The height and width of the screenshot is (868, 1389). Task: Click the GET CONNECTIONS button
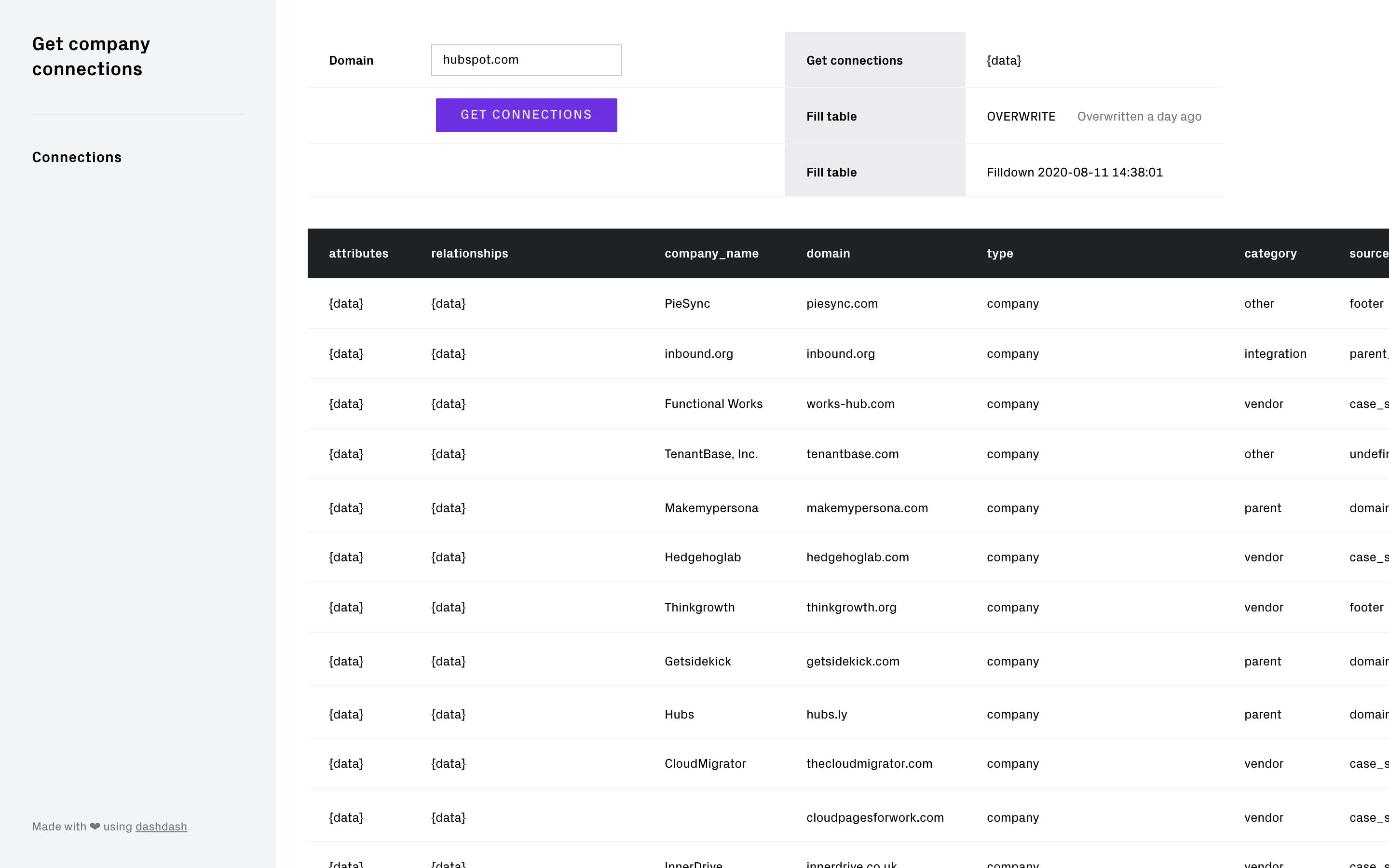(x=526, y=115)
